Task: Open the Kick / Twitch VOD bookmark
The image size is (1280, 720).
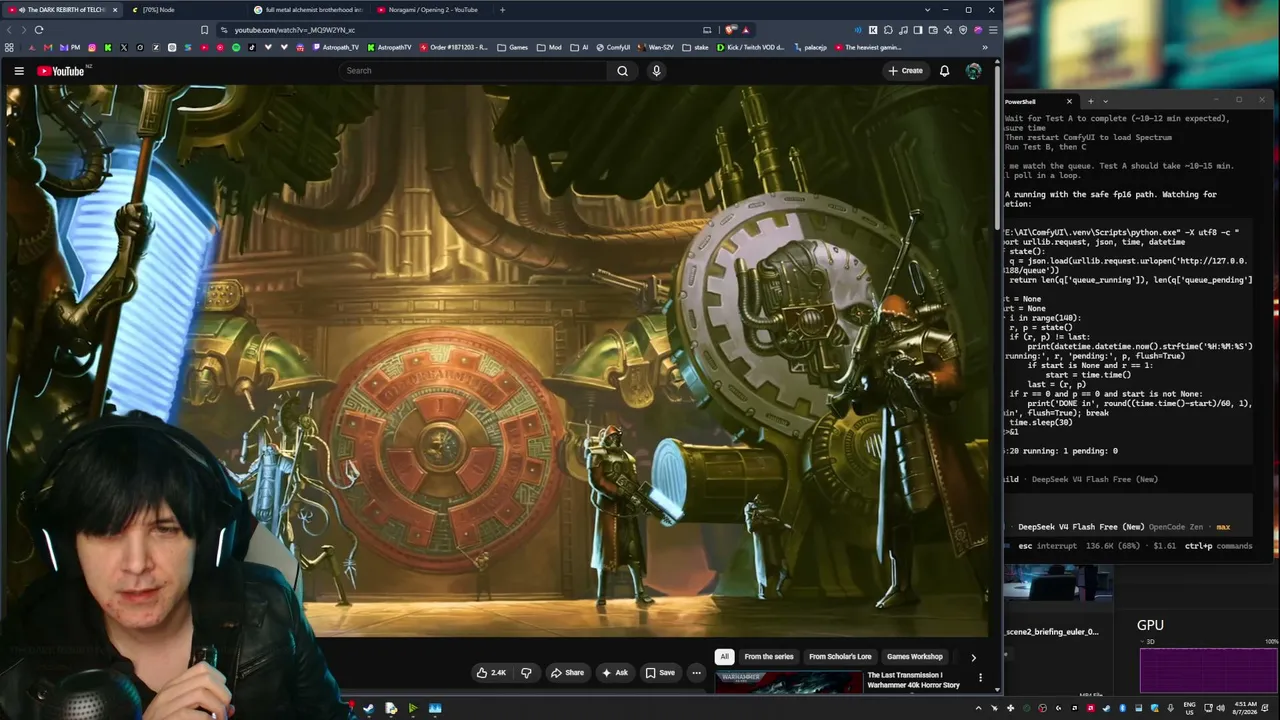Action: 751,47
